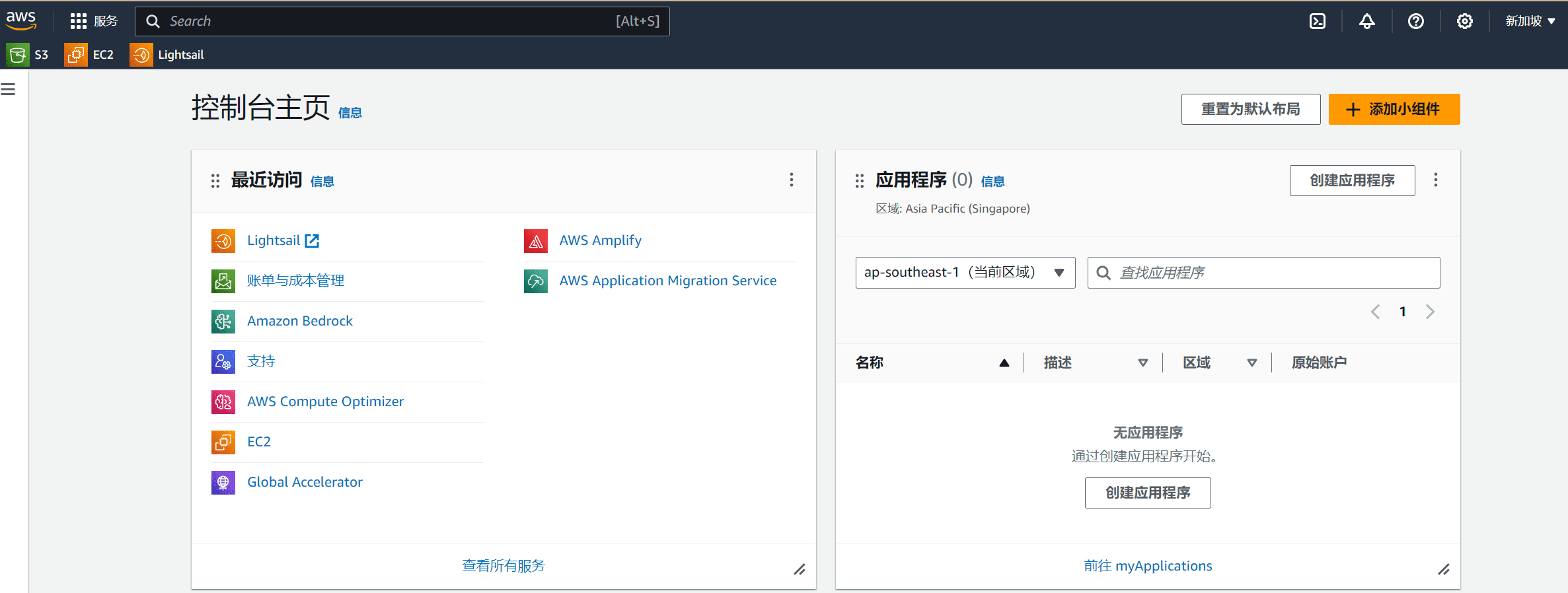Open the side navigation hamburger menu
Image resolution: width=1568 pixels, height=593 pixels.
pos(9,89)
